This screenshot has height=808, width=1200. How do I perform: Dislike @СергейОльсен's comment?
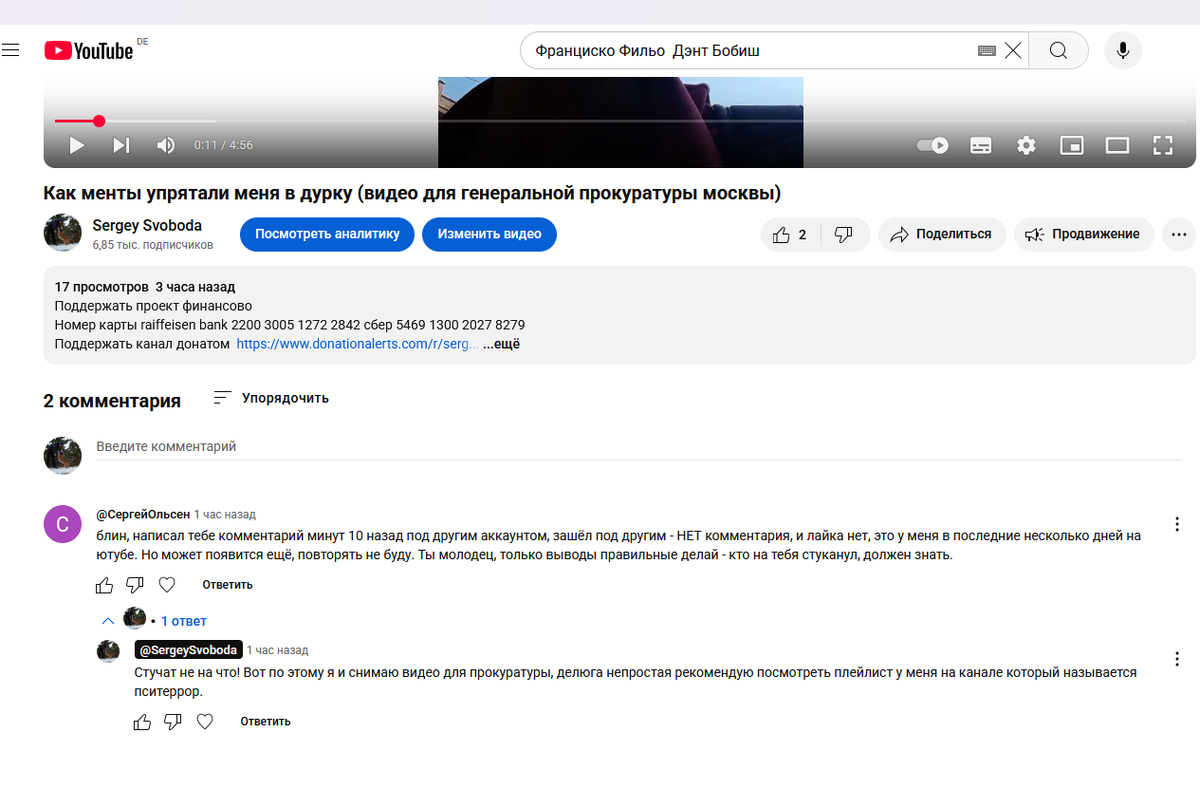[135, 585]
